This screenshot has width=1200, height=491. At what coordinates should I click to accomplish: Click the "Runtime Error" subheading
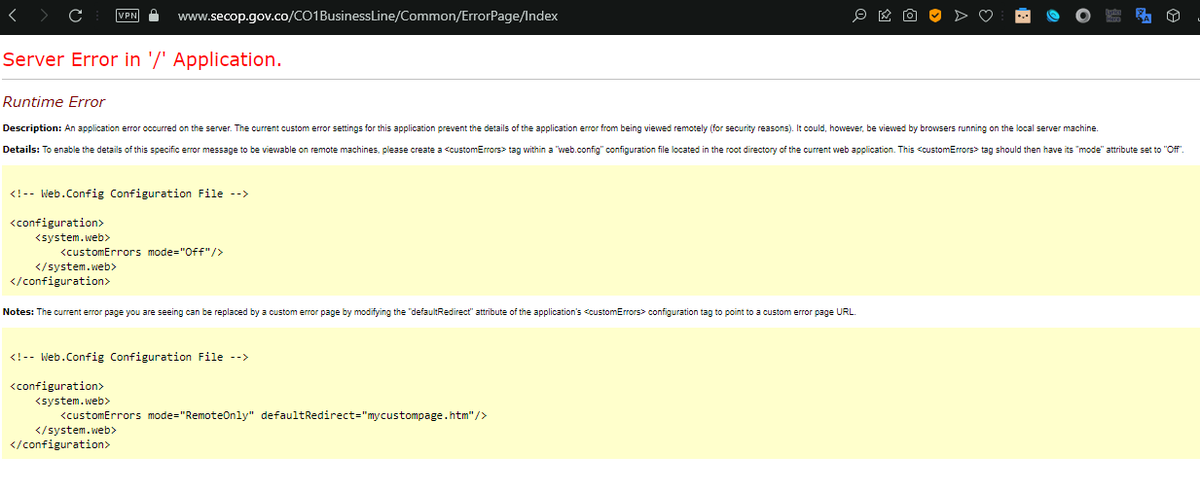pos(54,102)
